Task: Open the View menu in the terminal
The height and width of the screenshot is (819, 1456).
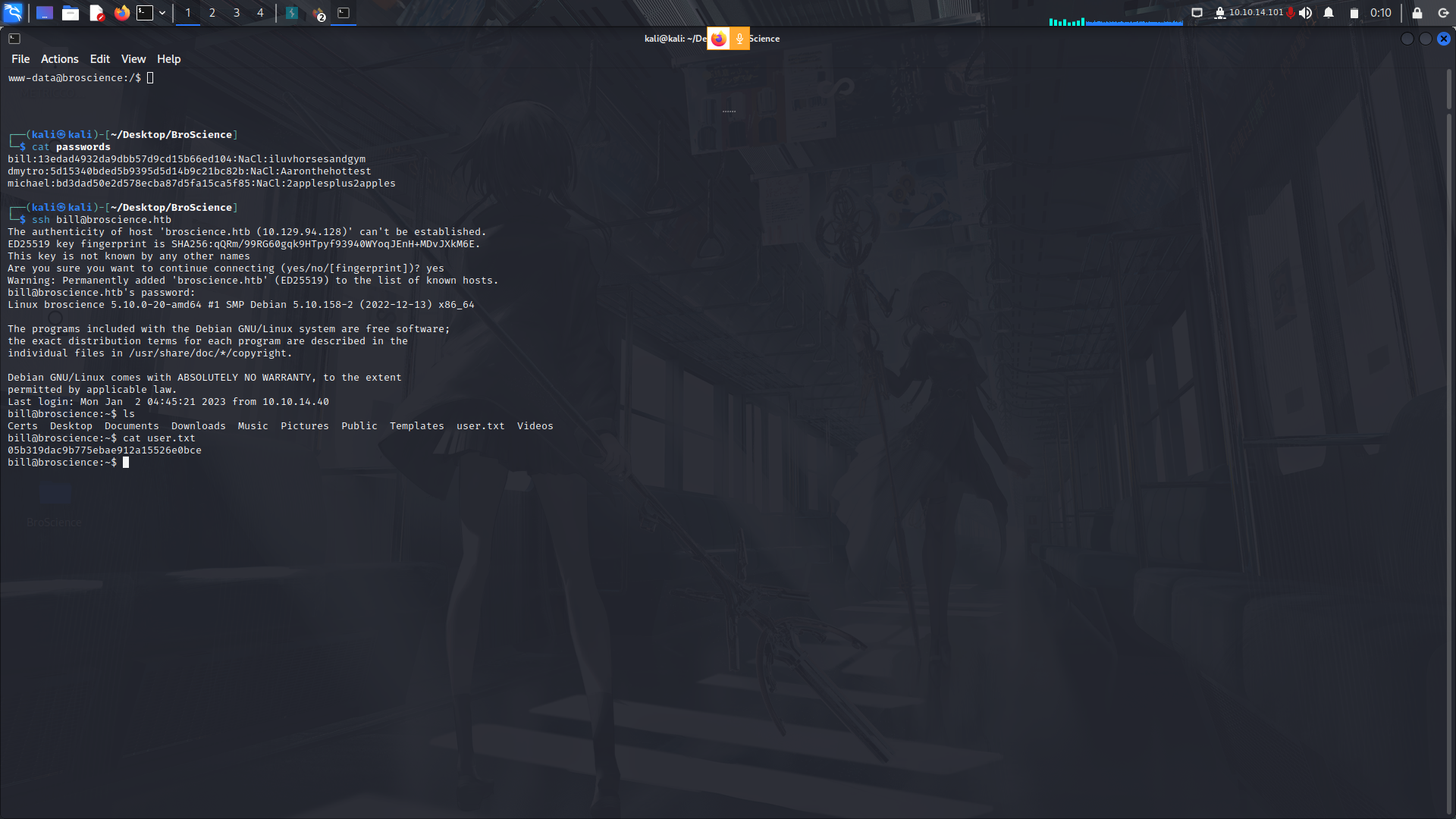Action: tap(133, 58)
